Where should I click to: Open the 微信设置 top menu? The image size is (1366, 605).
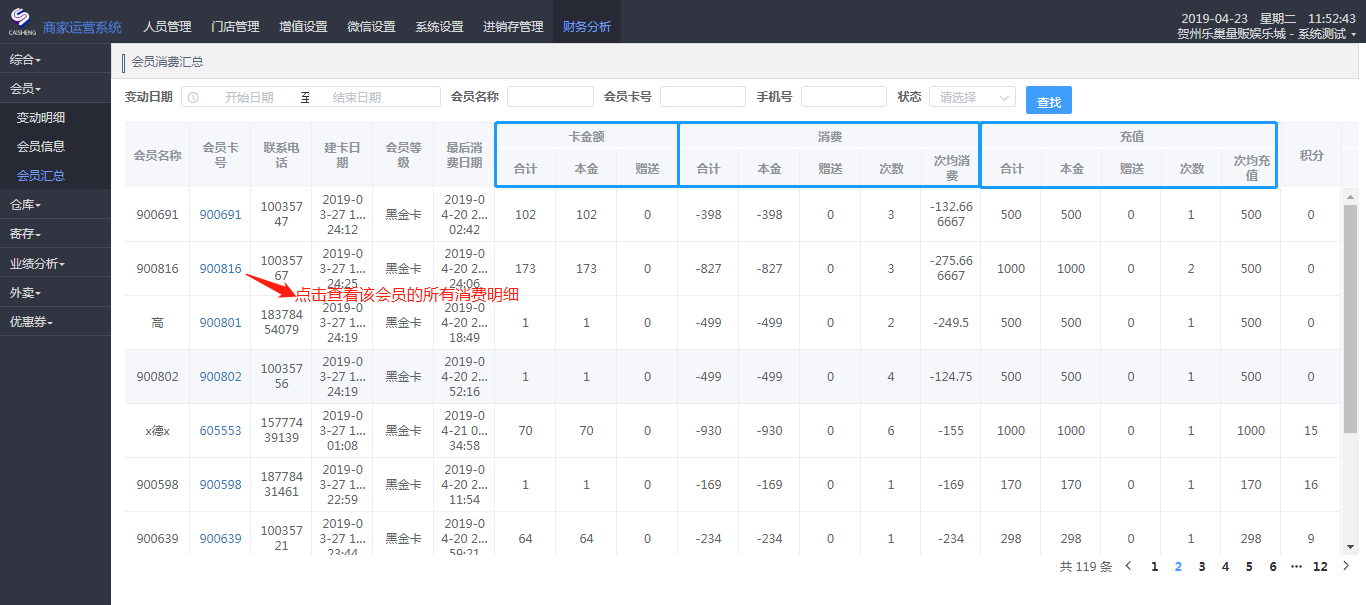click(x=371, y=27)
